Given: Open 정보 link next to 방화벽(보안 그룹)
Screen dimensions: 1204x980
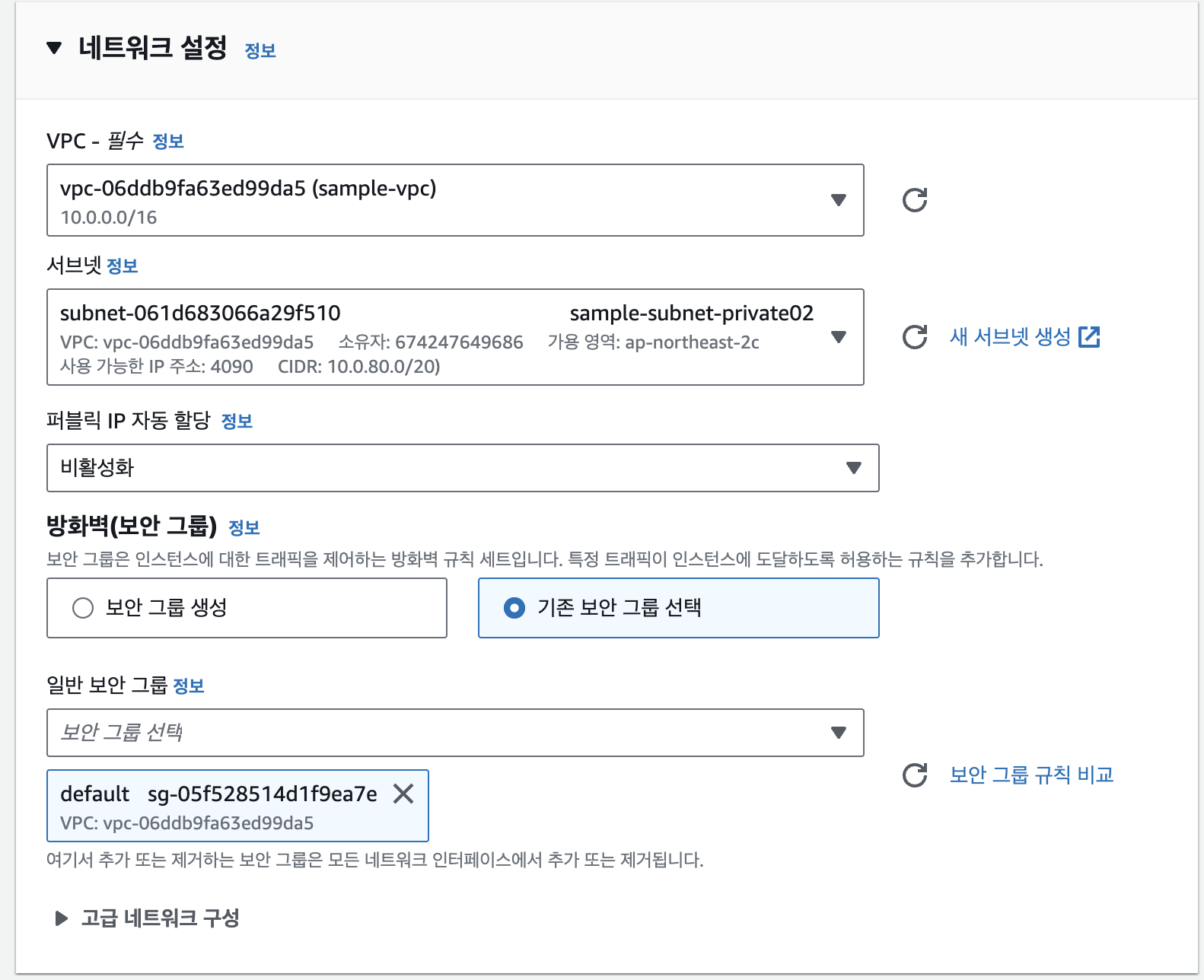Looking at the screenshot, I should coord(244,528).
